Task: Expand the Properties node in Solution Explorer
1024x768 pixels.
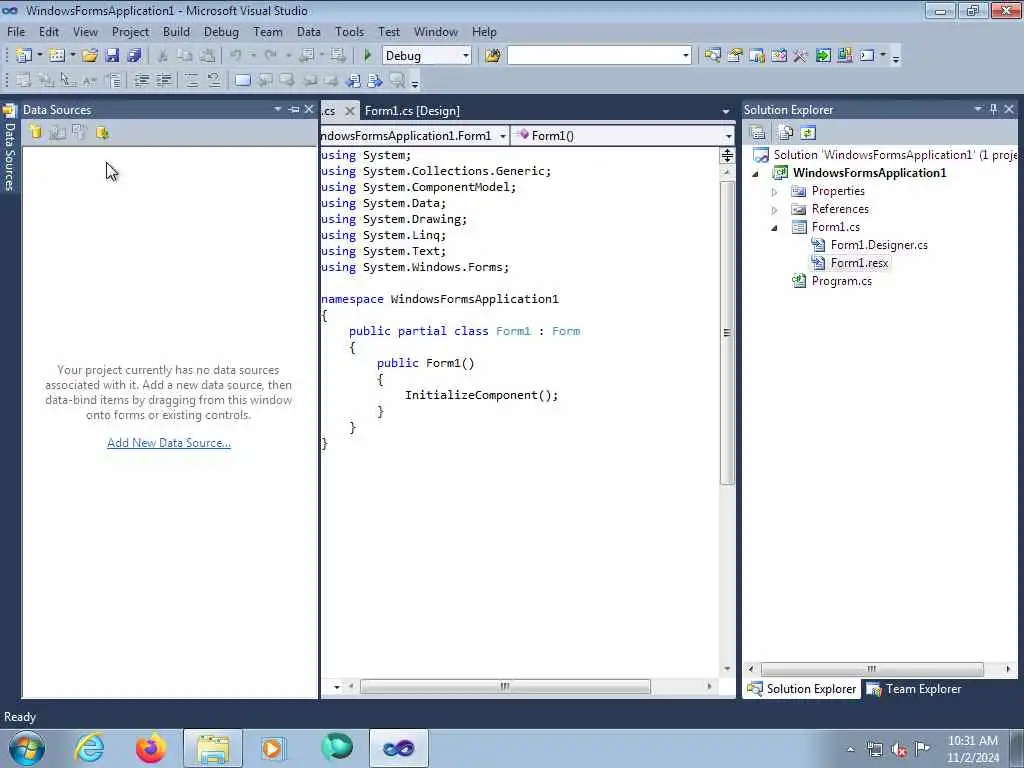Action: point(775,192)
